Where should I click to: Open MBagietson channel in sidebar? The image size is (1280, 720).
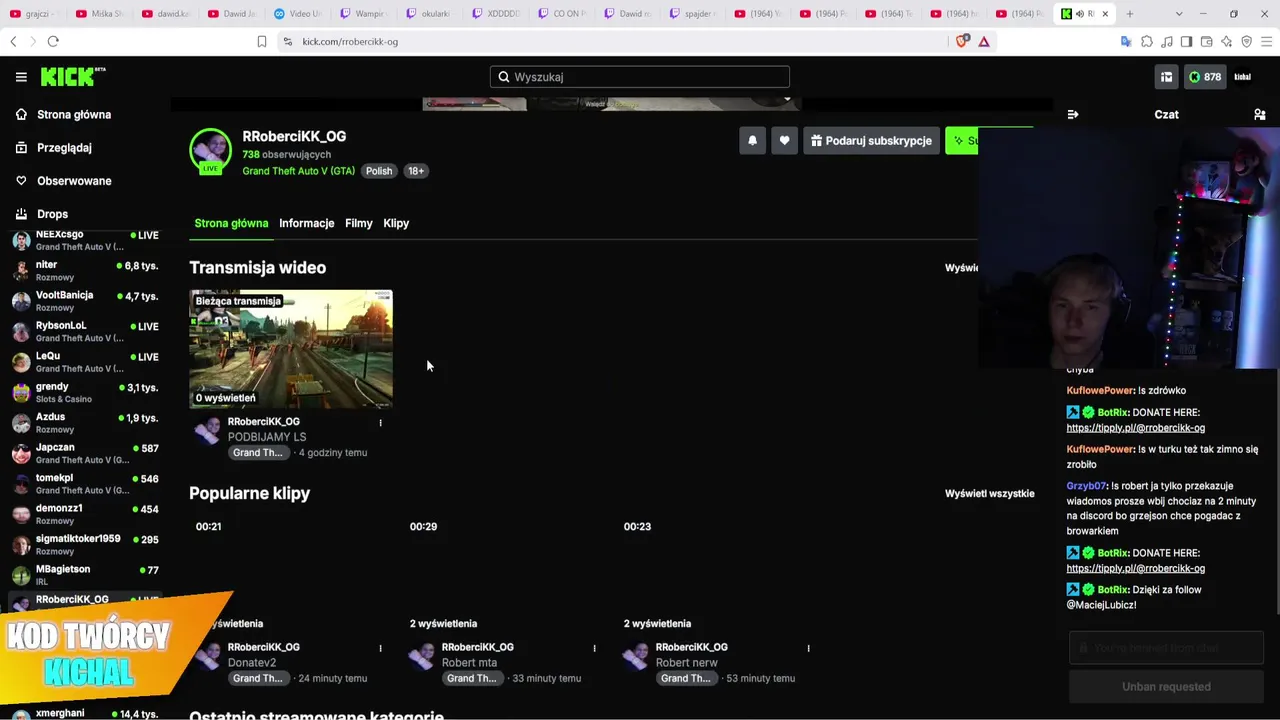[x=85, y=576]
